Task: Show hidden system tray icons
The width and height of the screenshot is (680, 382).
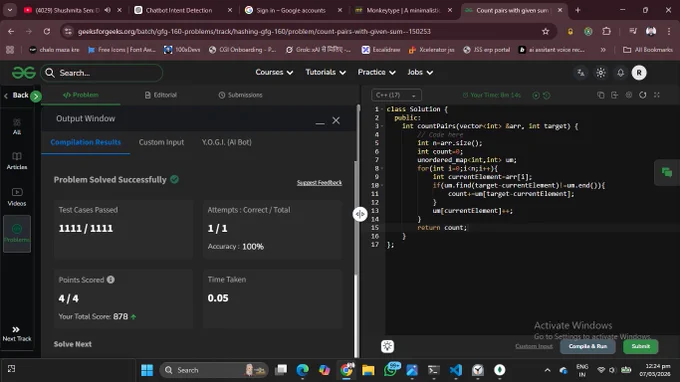Action: click(547, 370)
